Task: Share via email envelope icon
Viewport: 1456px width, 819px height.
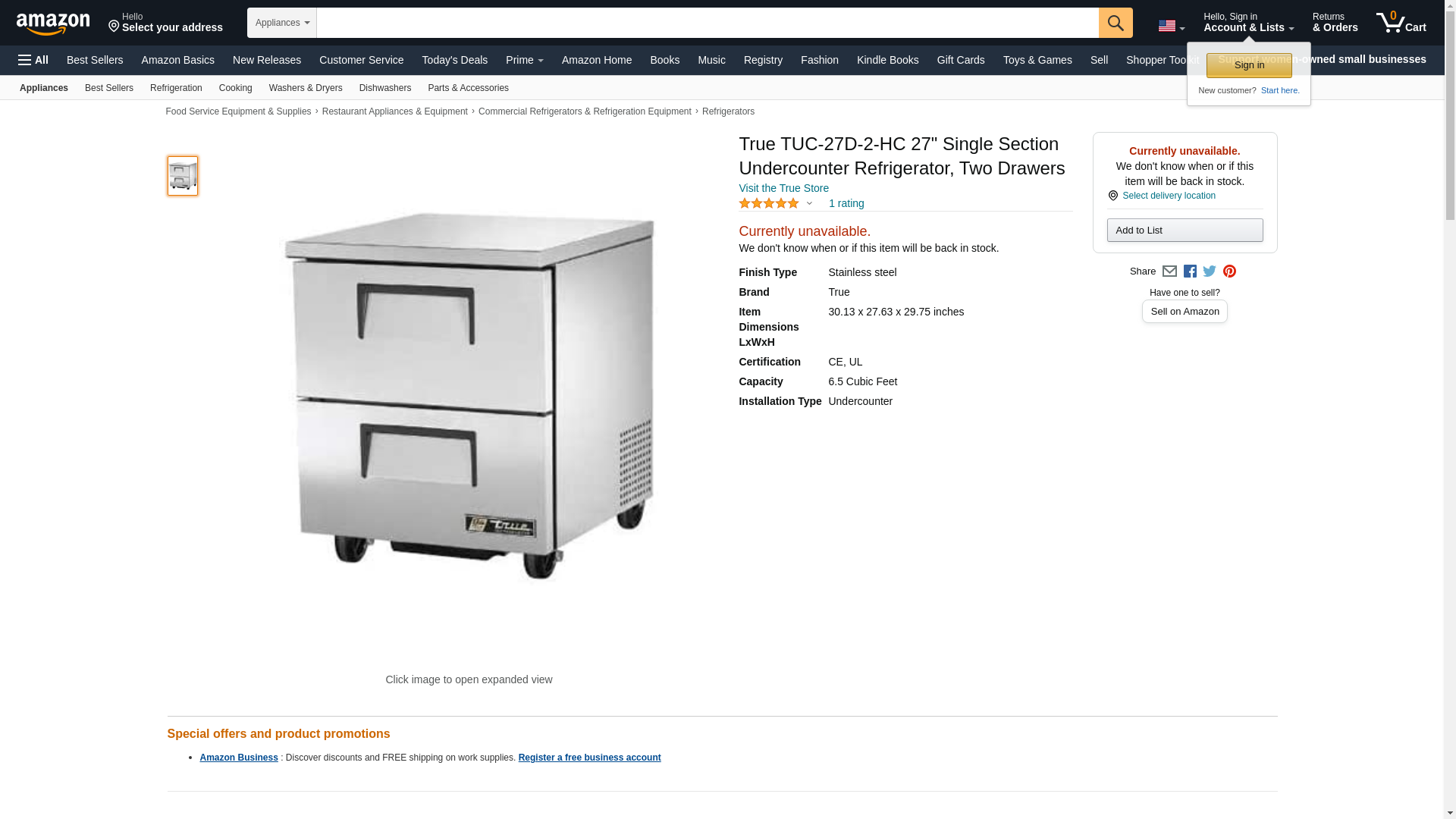Action: point(1169,271)
